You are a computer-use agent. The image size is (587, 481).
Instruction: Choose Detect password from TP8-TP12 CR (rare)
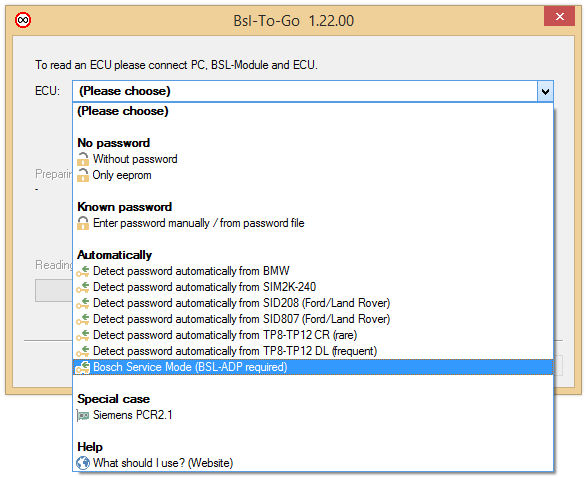313,335
